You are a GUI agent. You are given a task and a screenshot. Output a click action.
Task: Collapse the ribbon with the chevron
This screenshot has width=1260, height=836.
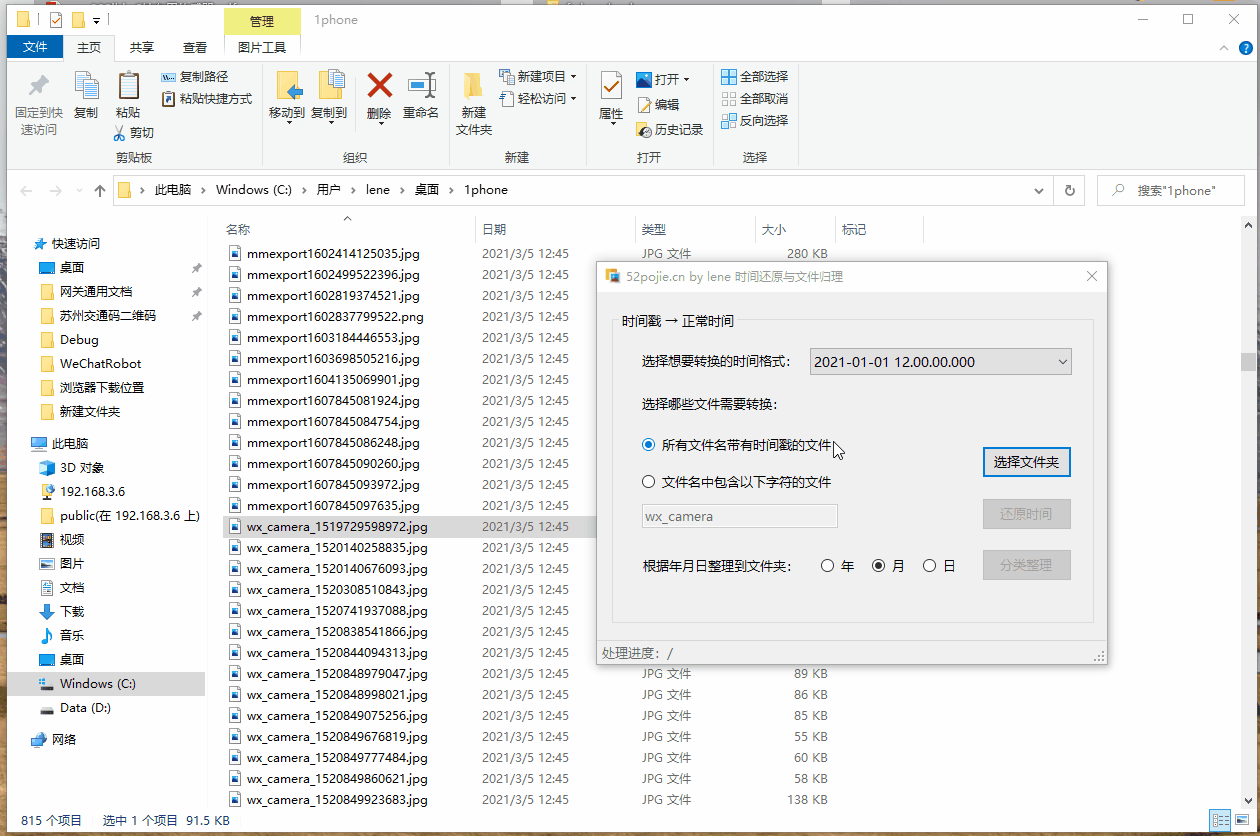pos(1223,46)
